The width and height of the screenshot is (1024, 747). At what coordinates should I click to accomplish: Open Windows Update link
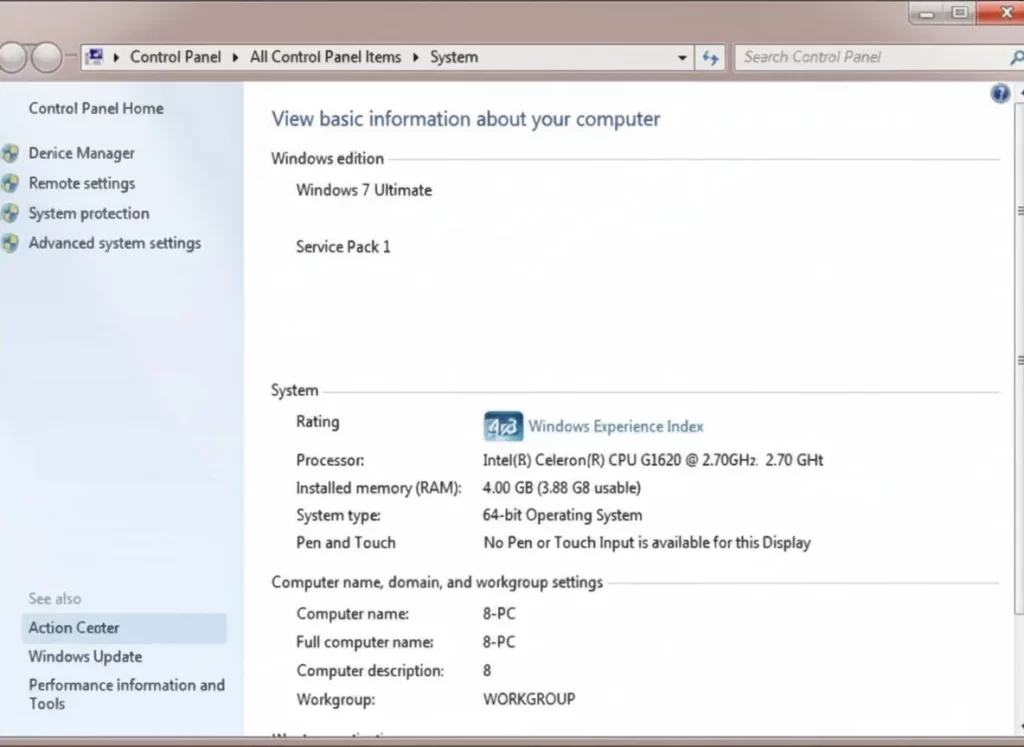(x=85, y=657)
